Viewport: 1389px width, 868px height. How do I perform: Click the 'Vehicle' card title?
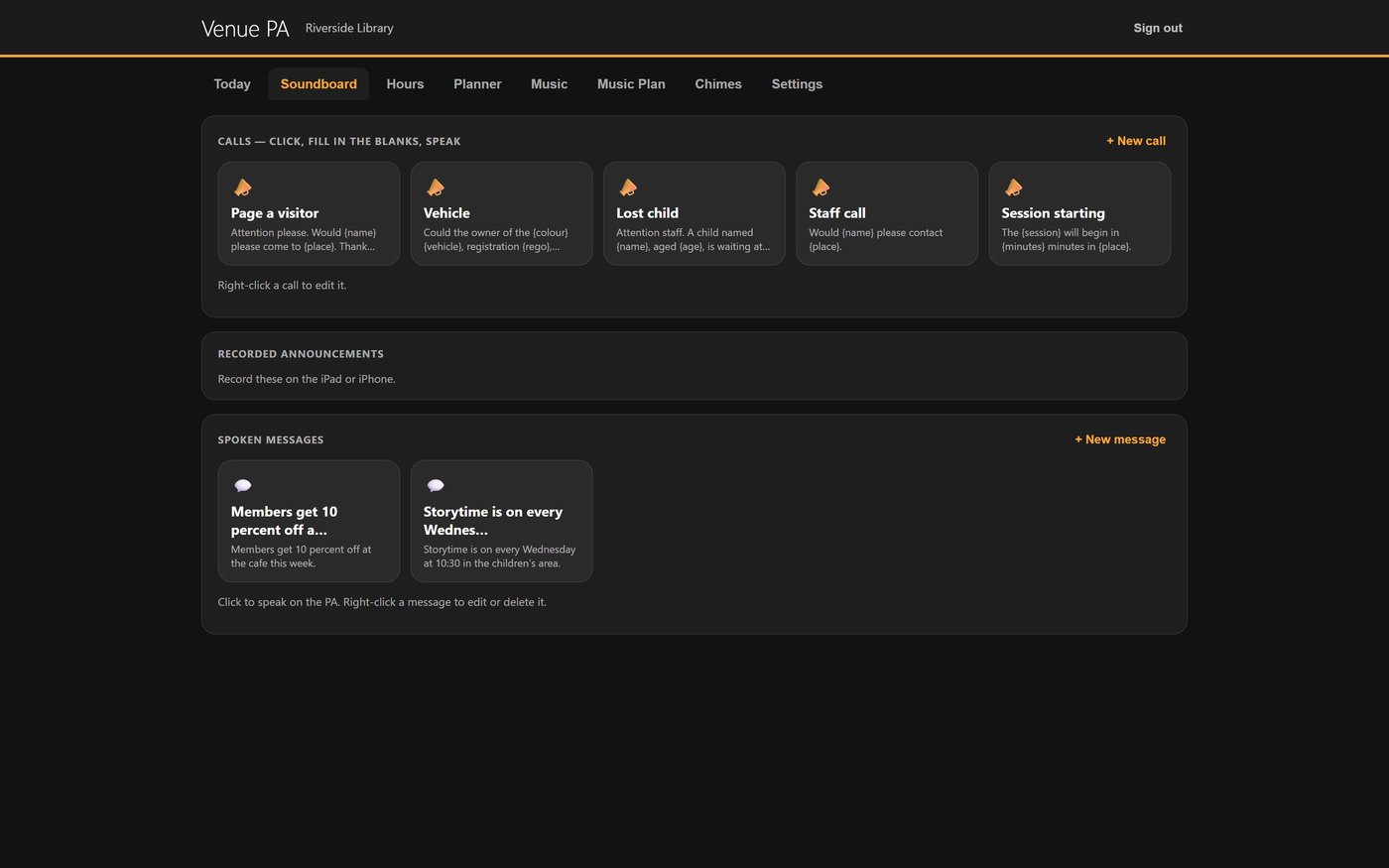click(x=446, y=213)
